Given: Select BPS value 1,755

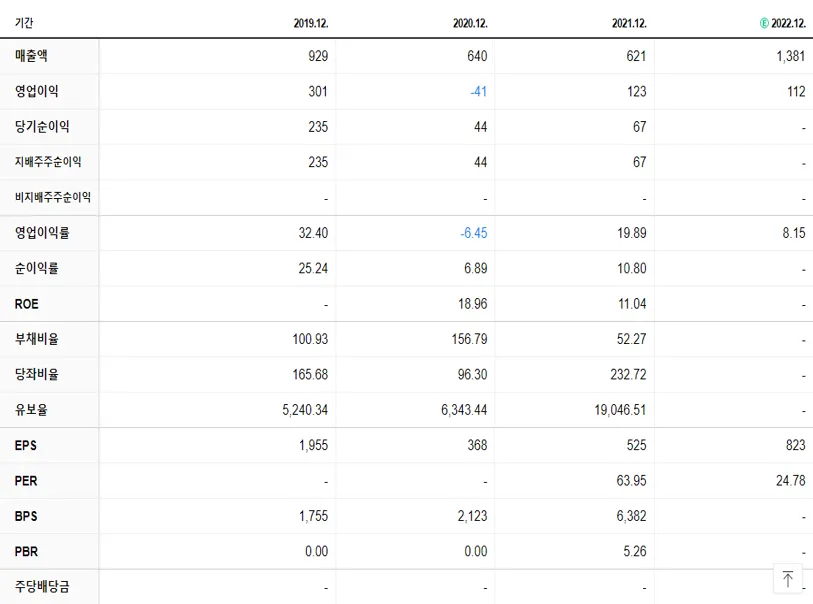Looking at the screenshot, I should [313, 516].
